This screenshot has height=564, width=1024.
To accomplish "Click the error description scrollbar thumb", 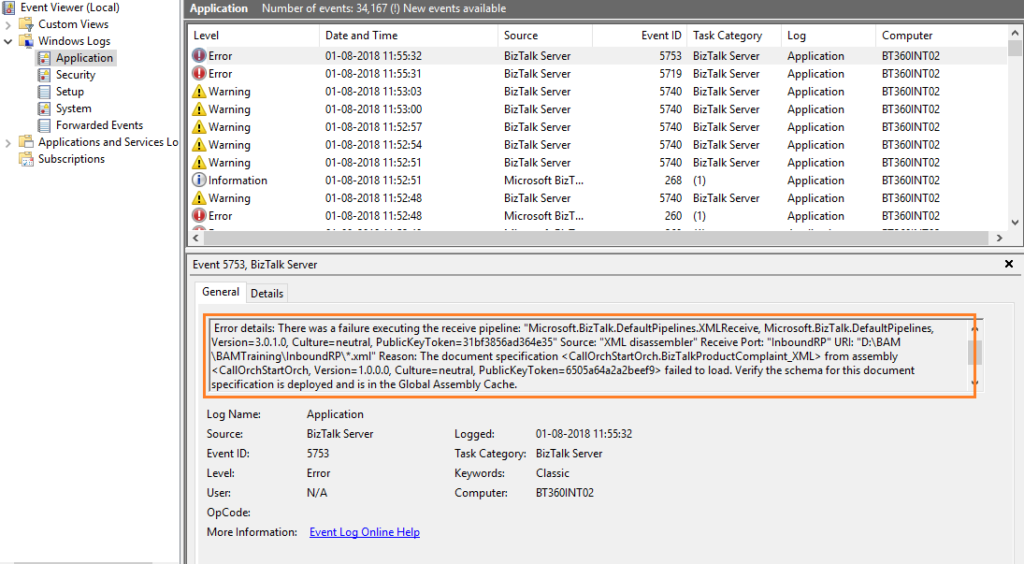I will pyautogui.click(x=974, y=352).
